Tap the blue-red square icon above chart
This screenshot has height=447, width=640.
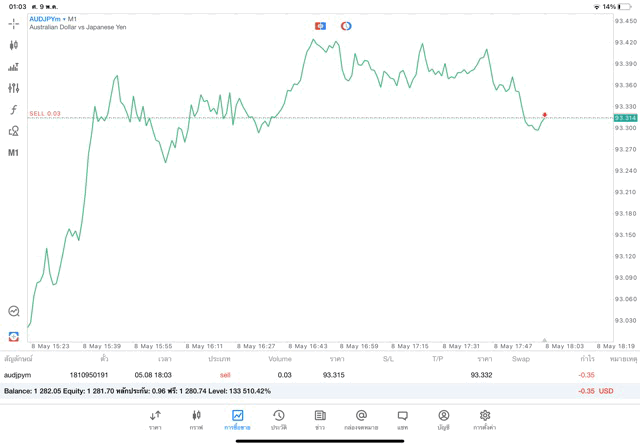click(x=320, y=26)
